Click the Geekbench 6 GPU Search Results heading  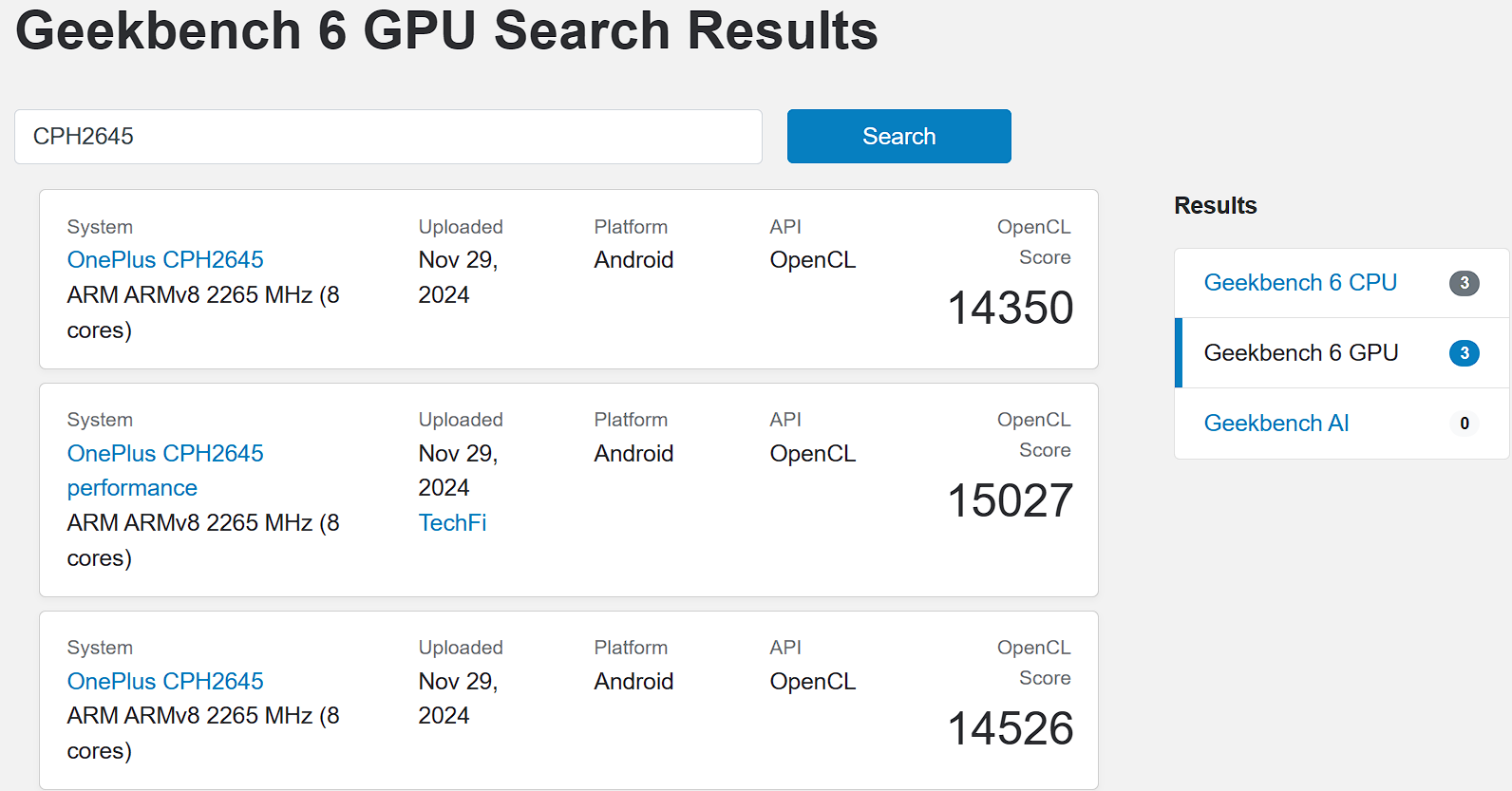coord(446,30)
